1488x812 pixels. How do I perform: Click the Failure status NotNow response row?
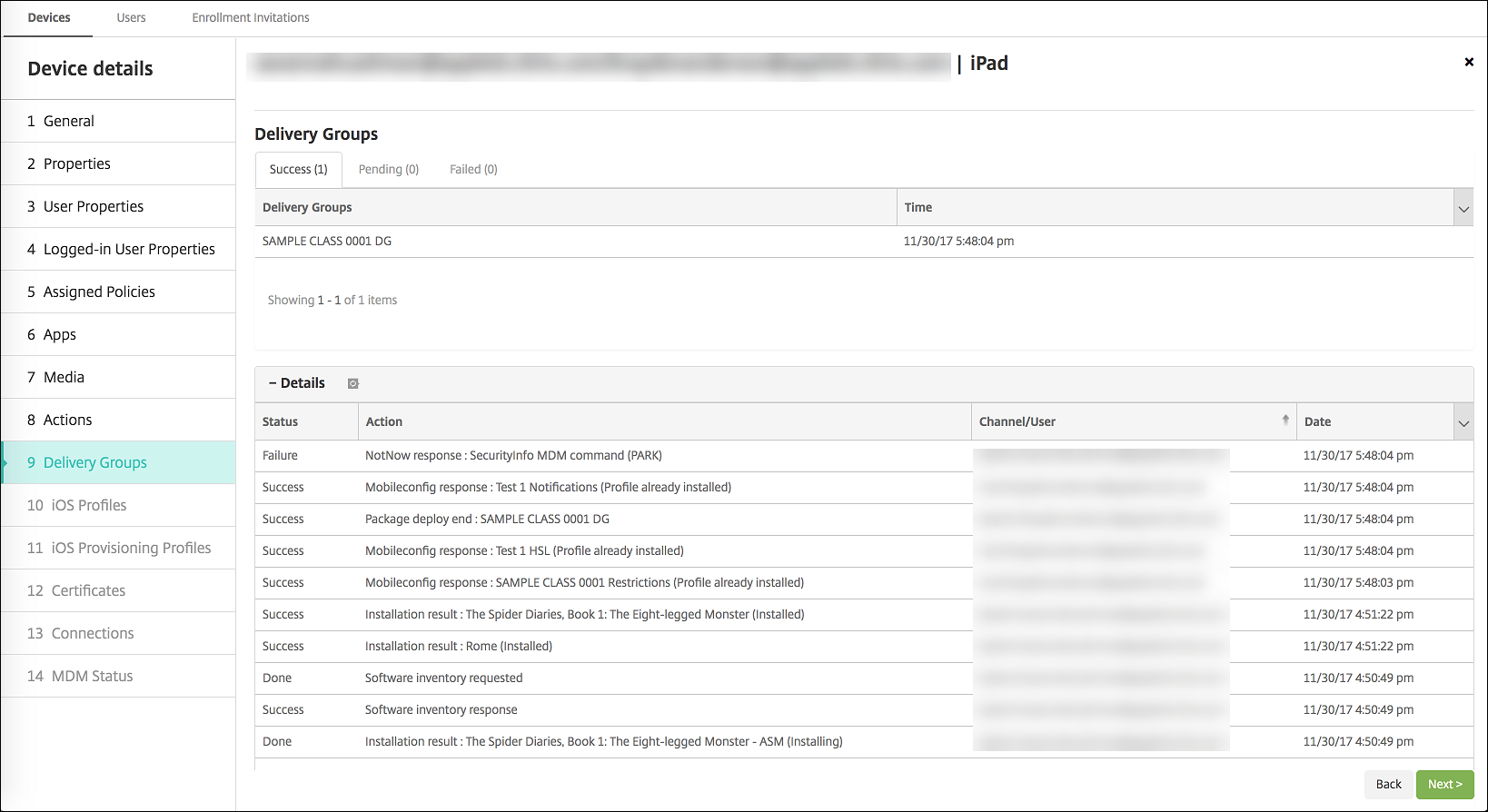pos(513,455)
